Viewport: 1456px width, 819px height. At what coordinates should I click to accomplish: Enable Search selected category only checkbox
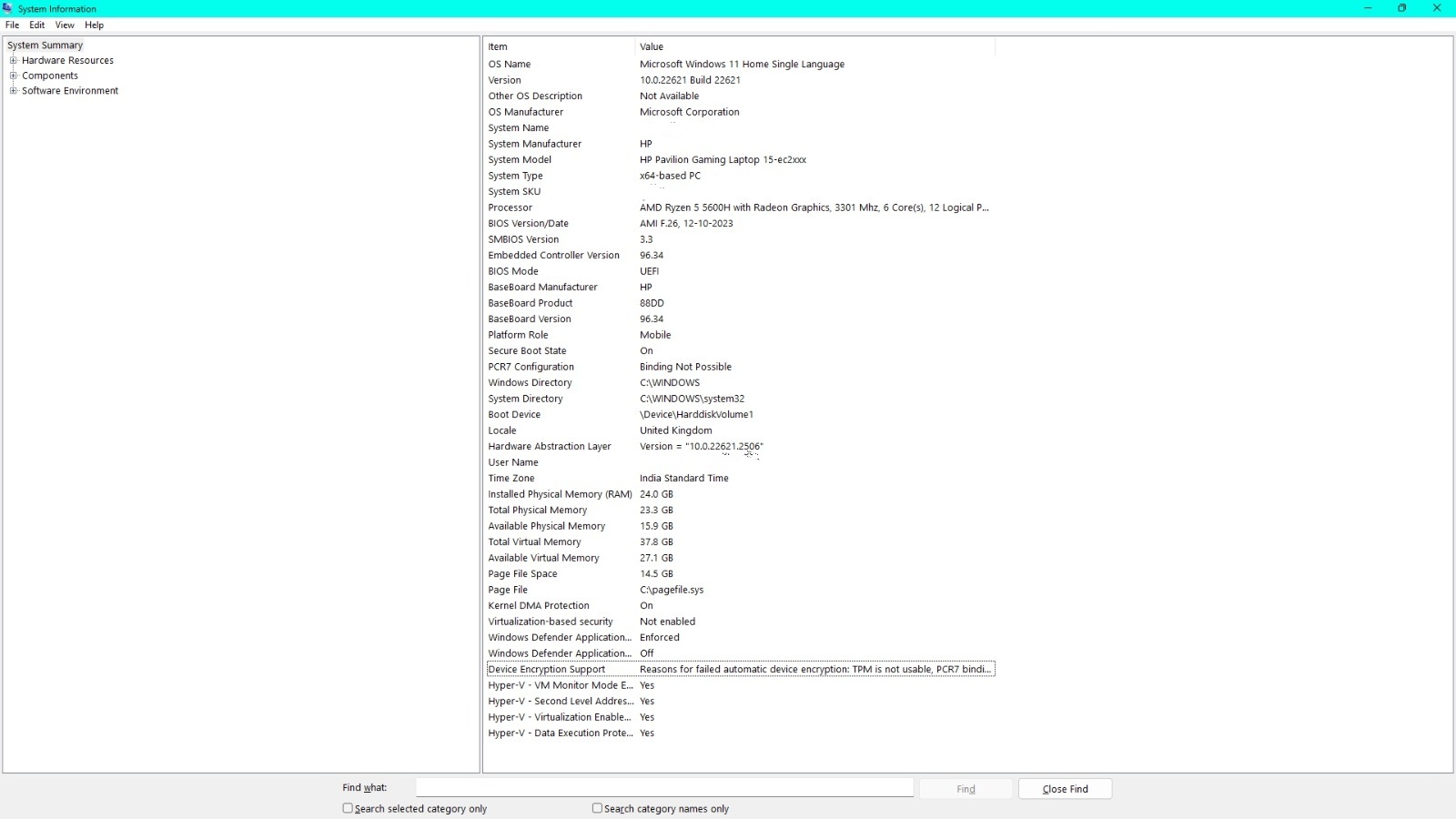pyautogui.click(x=348, y=808)
